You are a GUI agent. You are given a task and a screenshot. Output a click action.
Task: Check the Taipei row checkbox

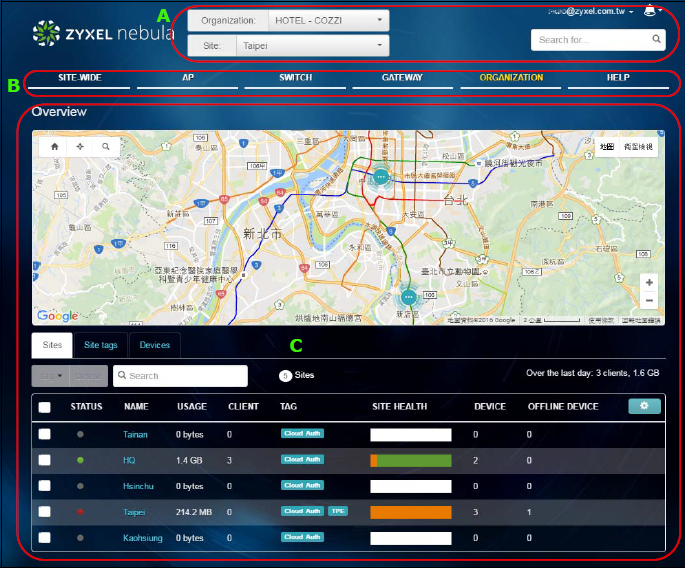pyautogui.click(x=45, y=511)
